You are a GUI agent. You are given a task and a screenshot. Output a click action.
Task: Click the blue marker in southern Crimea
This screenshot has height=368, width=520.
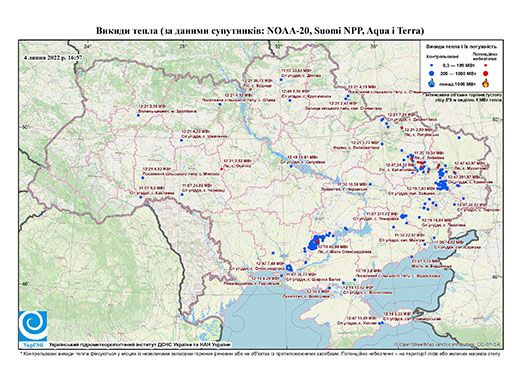tap(381, 323)
